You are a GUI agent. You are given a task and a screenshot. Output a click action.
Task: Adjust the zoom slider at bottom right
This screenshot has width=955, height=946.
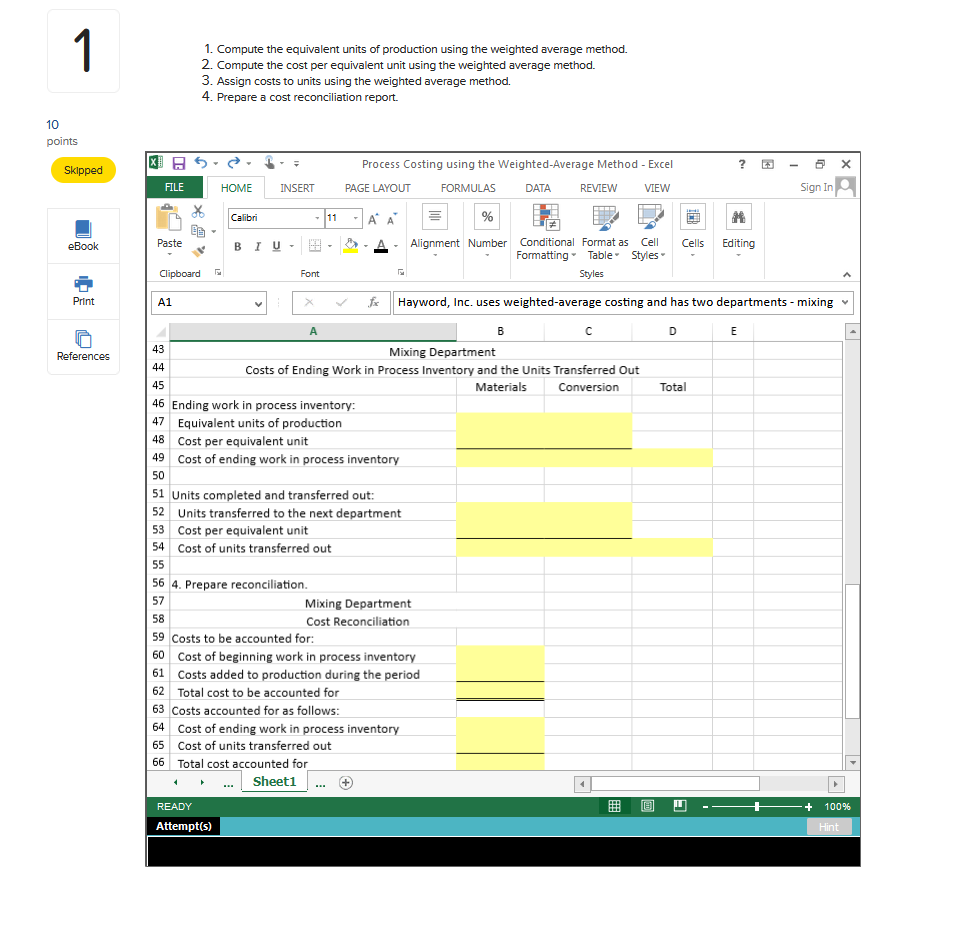[757, 806]
